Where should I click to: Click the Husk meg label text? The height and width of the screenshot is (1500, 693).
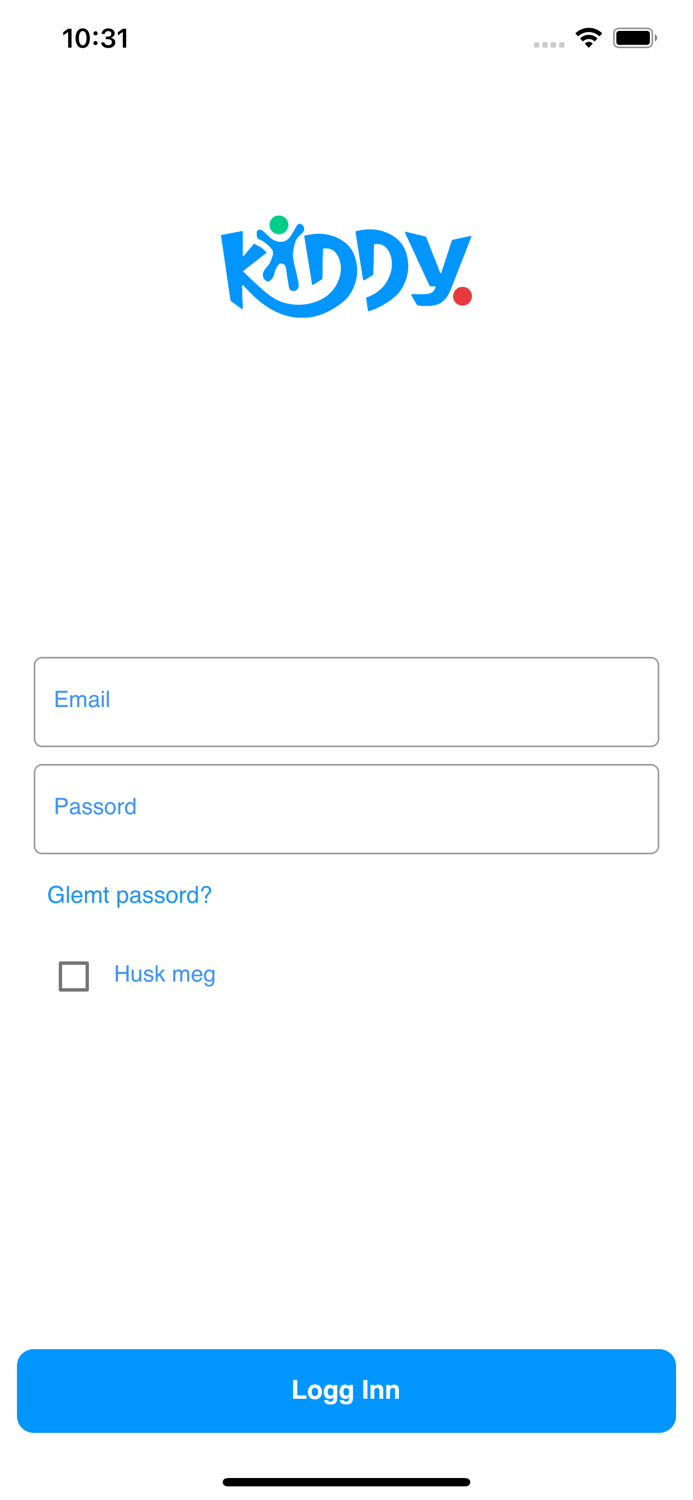[x=165, y=975]
